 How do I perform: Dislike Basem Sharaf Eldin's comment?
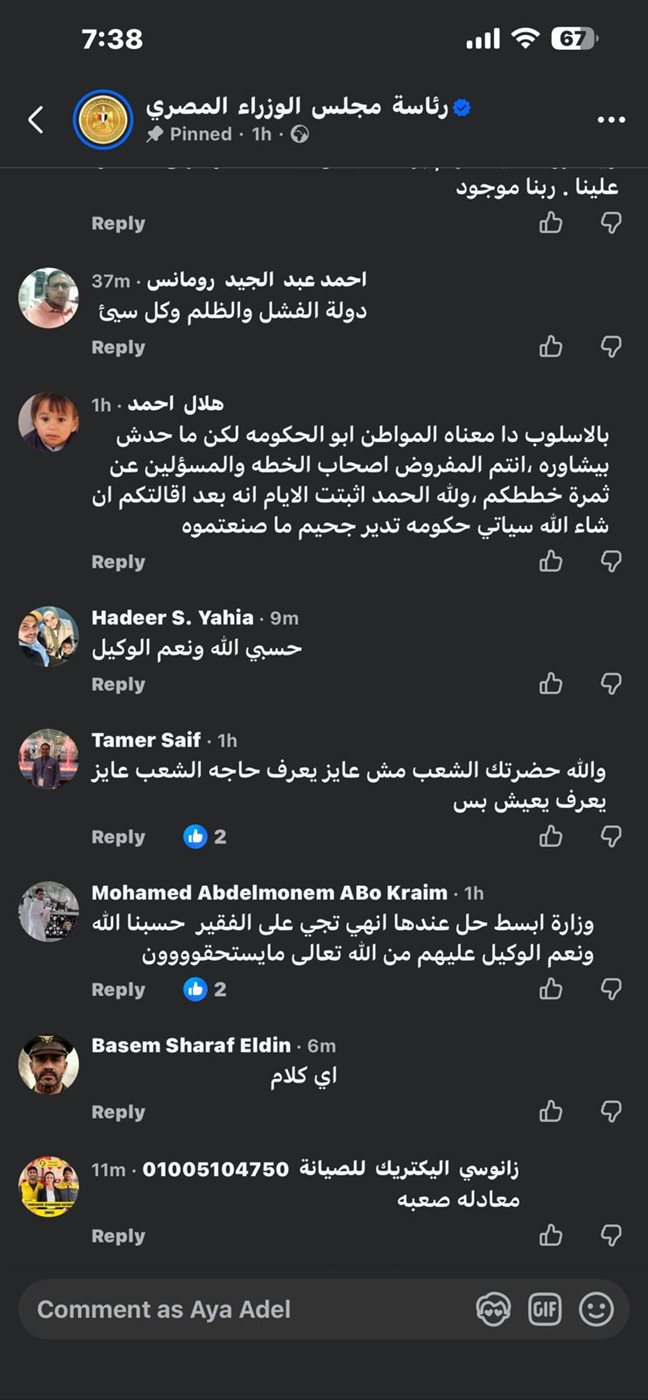click(x=611, y=1112)
